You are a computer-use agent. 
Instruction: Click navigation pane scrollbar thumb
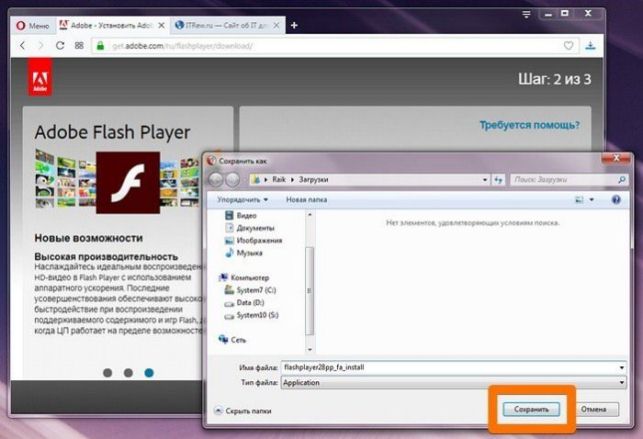coord(310,290)
